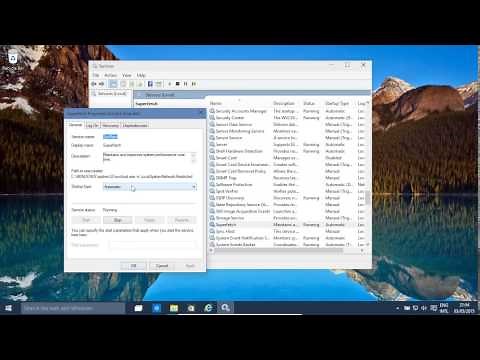The width and height of the screenshot is (480, 360).
Task: Show hidden system tray icons
Action: [398, 308]
